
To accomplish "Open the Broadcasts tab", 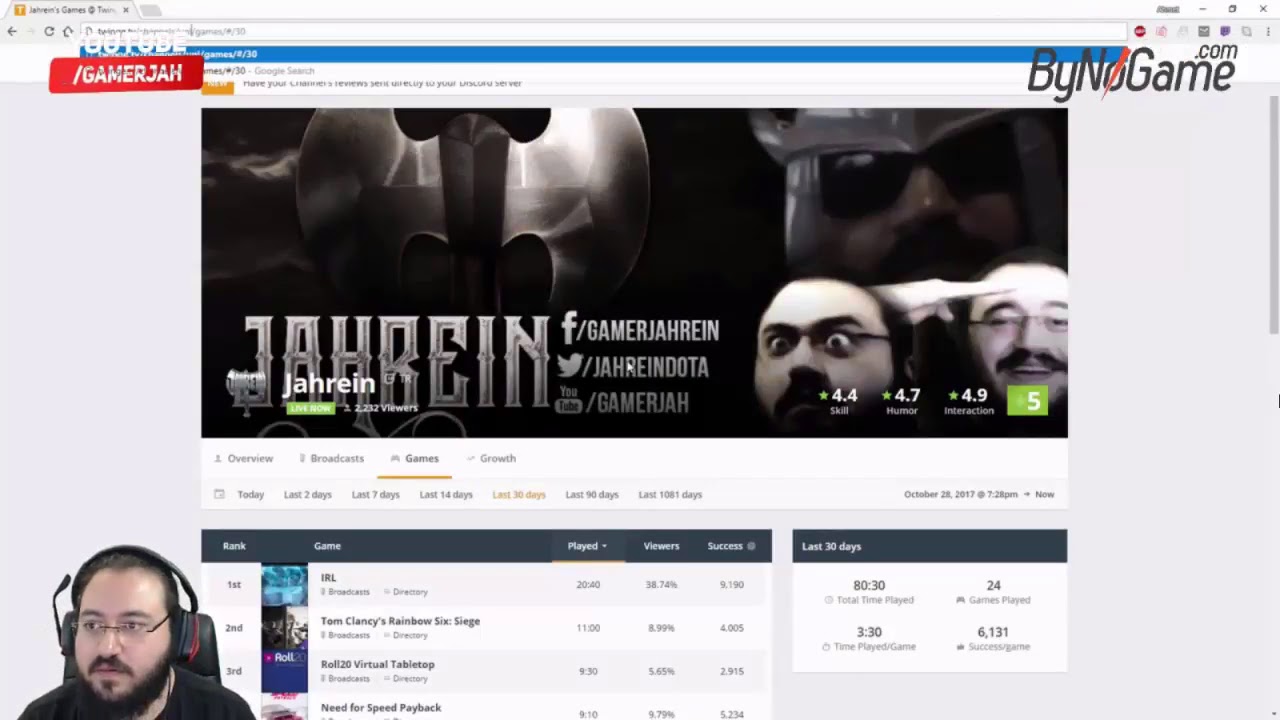I will coord(331,458).
